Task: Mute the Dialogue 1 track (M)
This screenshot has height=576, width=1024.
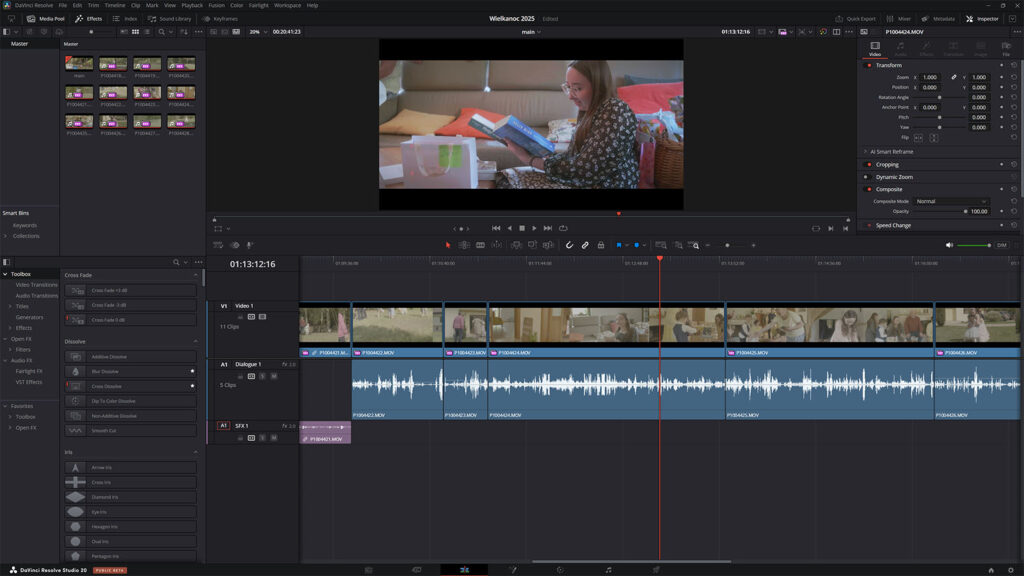Action: coord(274,376)
